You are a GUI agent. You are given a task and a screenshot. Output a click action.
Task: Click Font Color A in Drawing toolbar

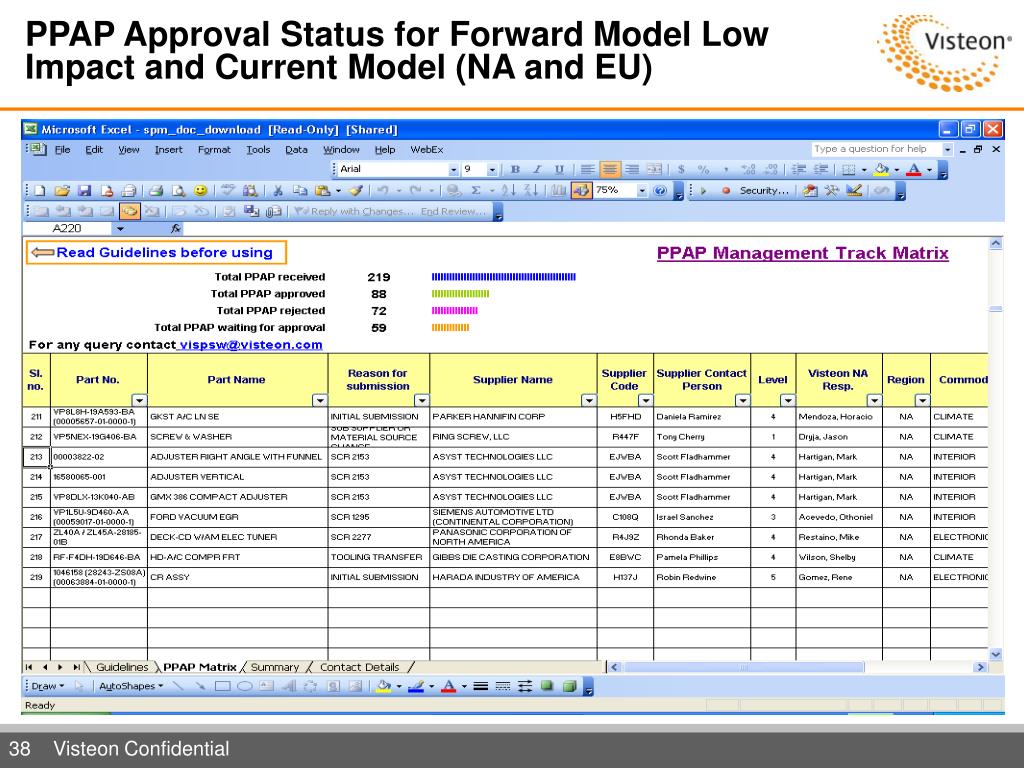click(449, 686)
